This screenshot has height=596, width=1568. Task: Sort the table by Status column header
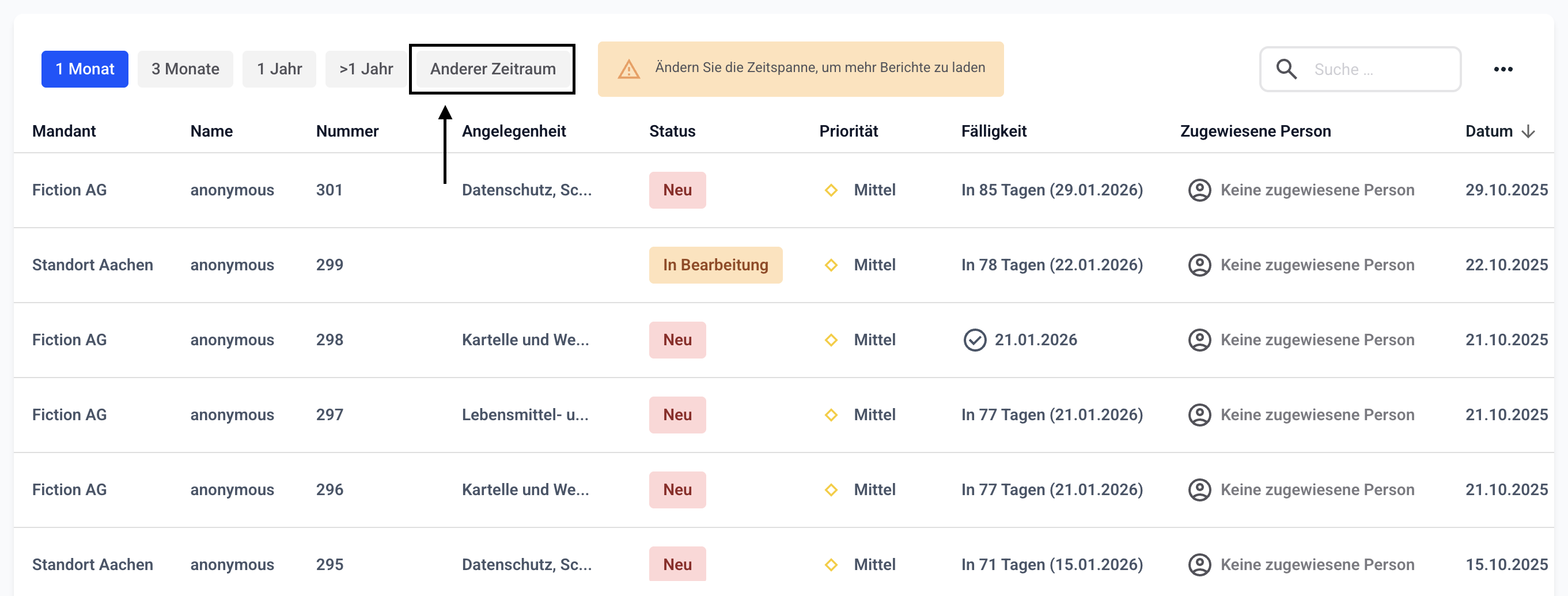pyautogui.click(x=672, y=131)
